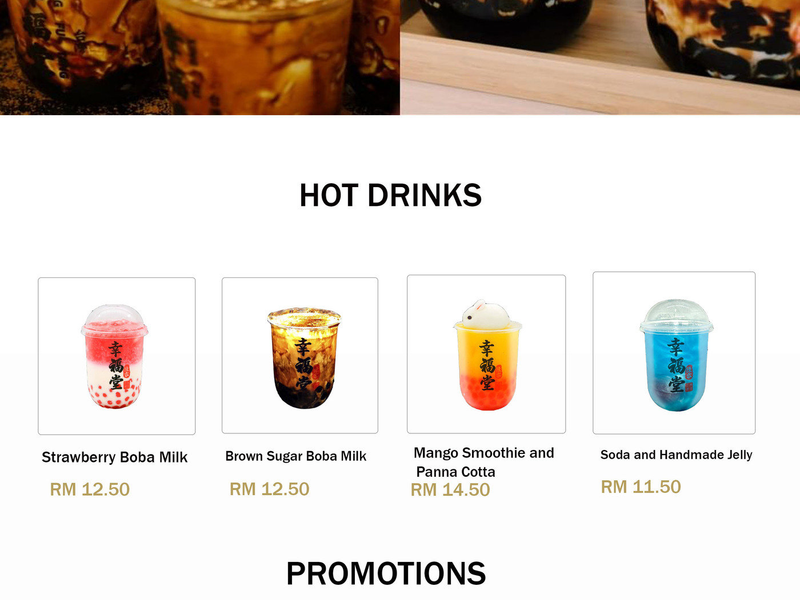The height and width of the screenshot is (600, 800).
Task: Click the Brown Sugar Boba Milk title
Action: click(x=296, y=456)
